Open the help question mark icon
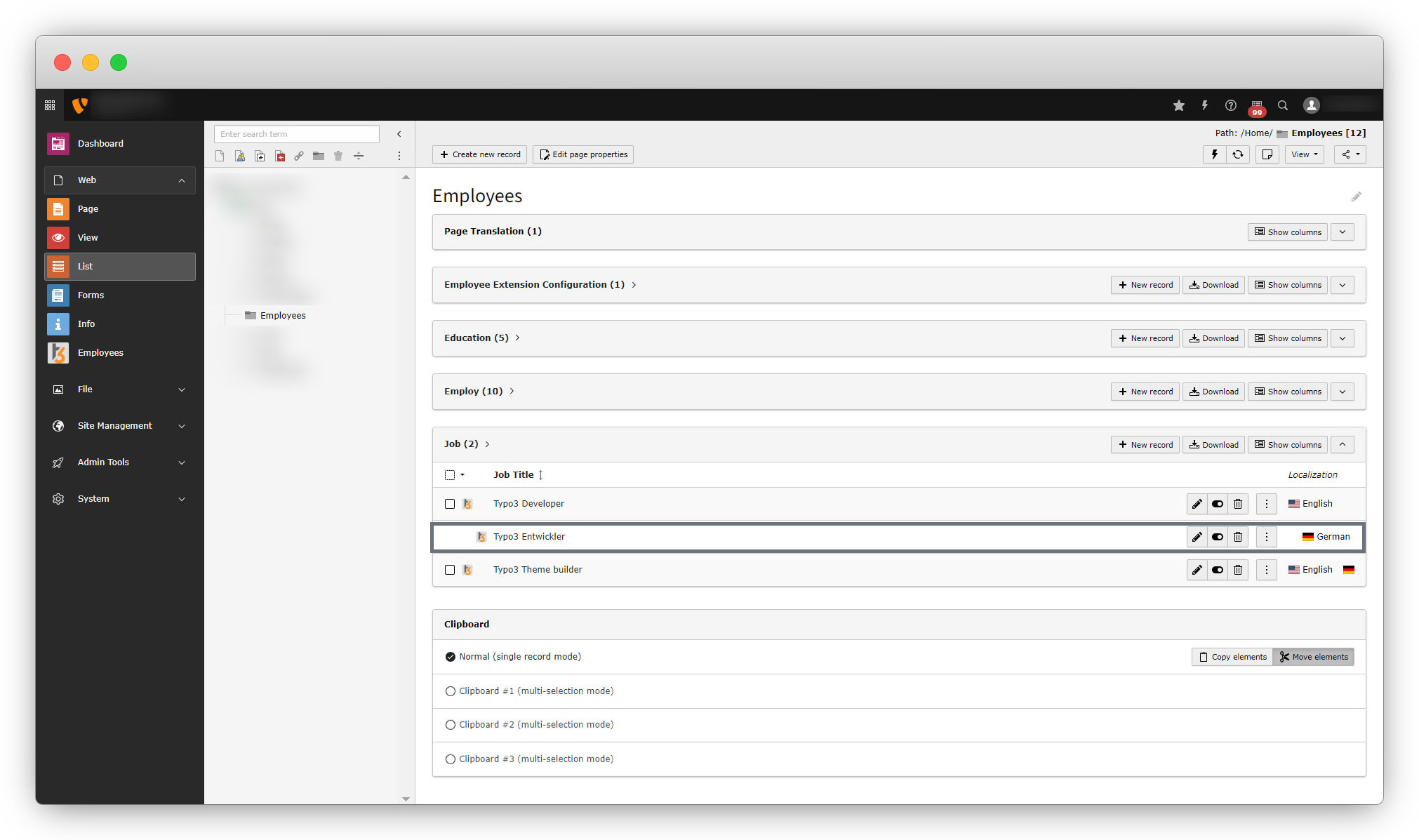 (x=1231, y=105)
